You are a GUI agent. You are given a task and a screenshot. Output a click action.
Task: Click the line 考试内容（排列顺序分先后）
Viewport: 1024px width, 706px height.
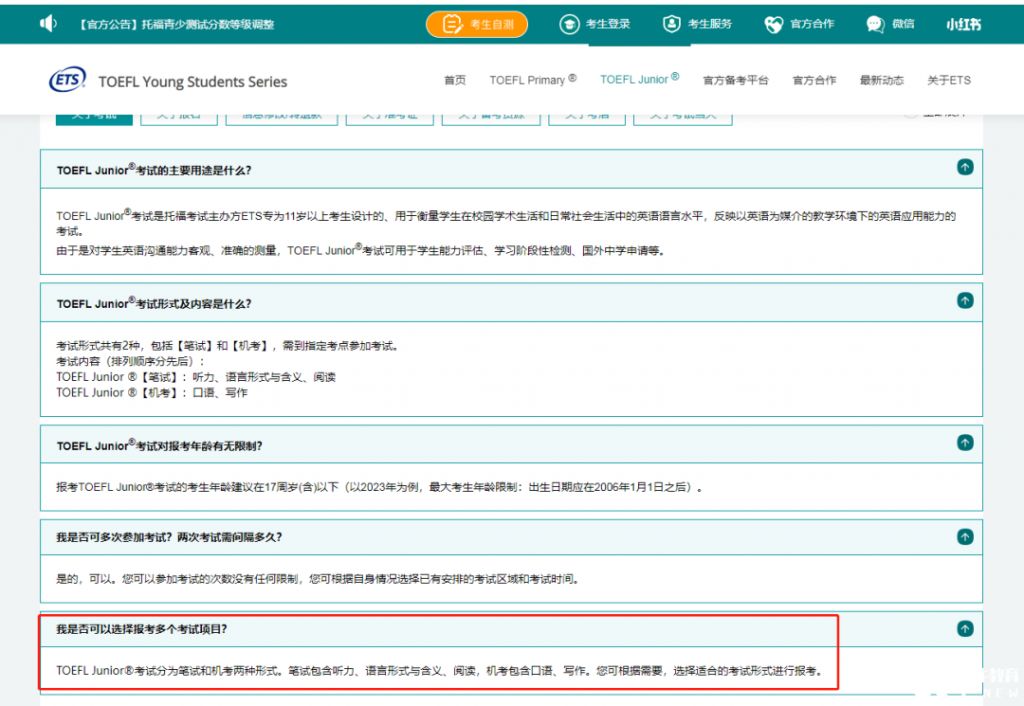[x=131, y=362]
